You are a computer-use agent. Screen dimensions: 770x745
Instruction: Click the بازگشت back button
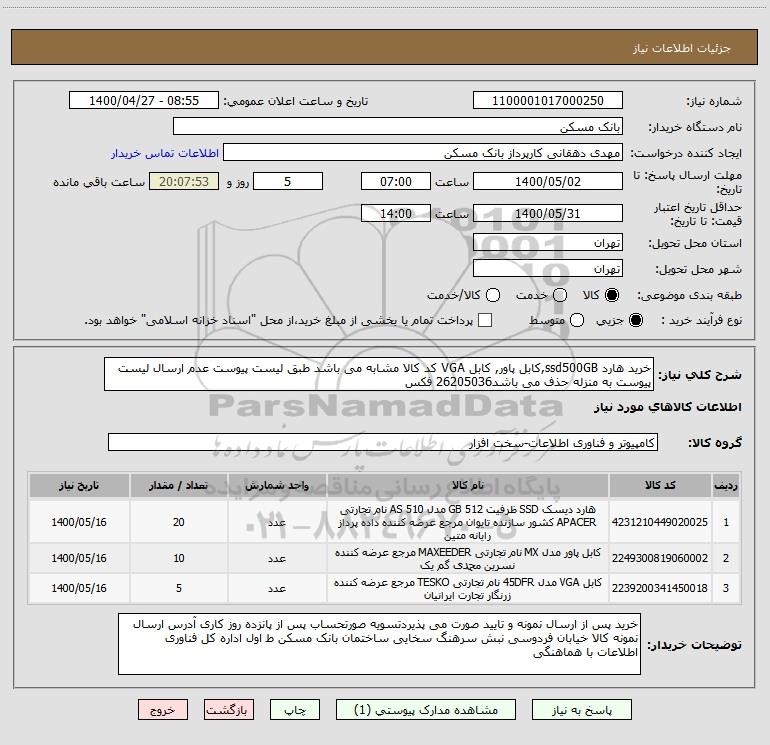(x=229, y=710)
